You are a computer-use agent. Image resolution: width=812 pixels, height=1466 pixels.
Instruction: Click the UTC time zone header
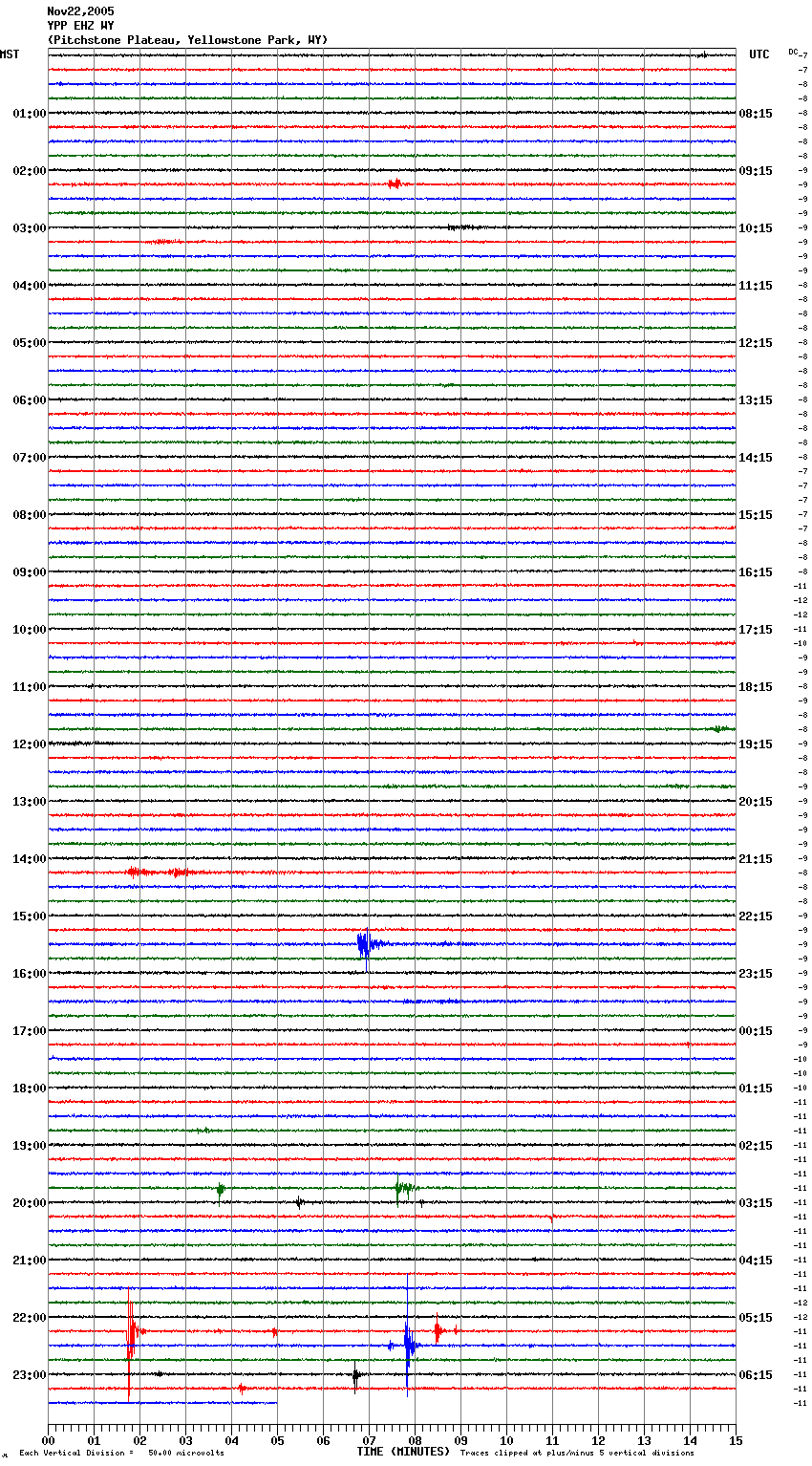point(759,54)
